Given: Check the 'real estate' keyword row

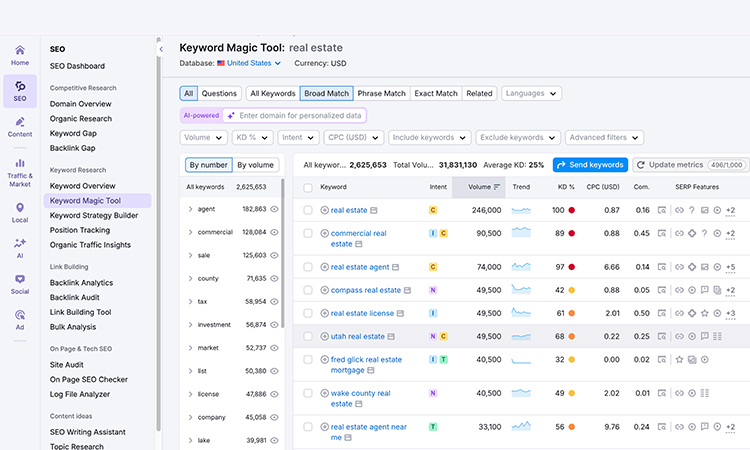Looking at the screenshot, I should click(x=308, y=210).
